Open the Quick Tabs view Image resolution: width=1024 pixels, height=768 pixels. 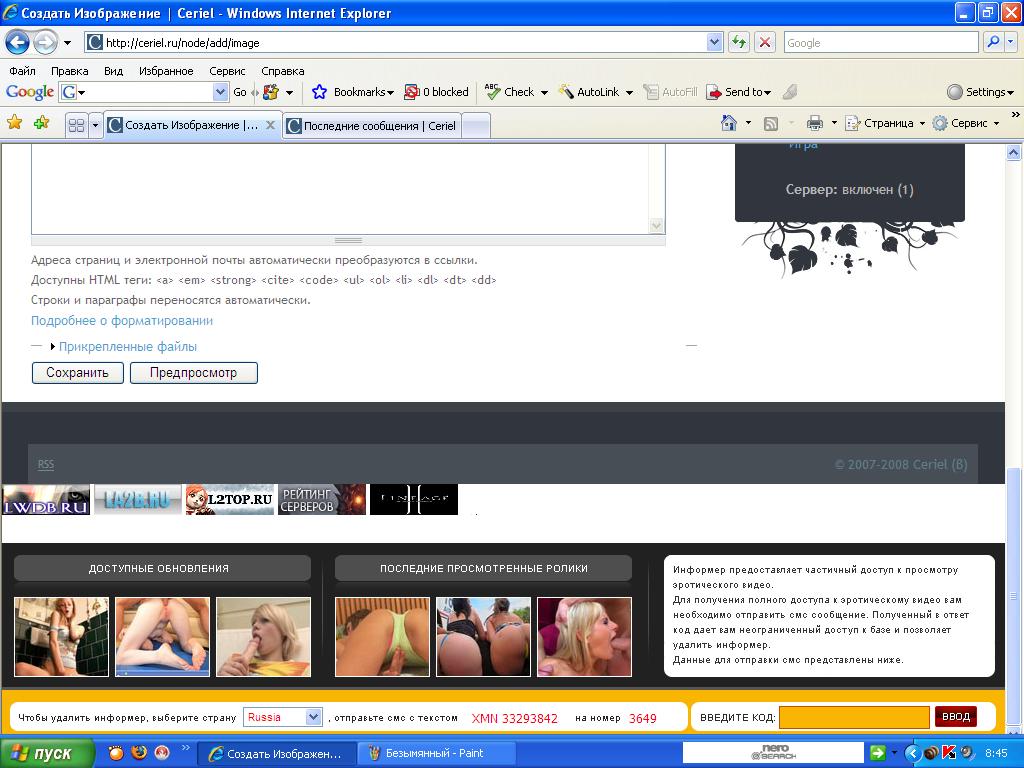point(76,125)
